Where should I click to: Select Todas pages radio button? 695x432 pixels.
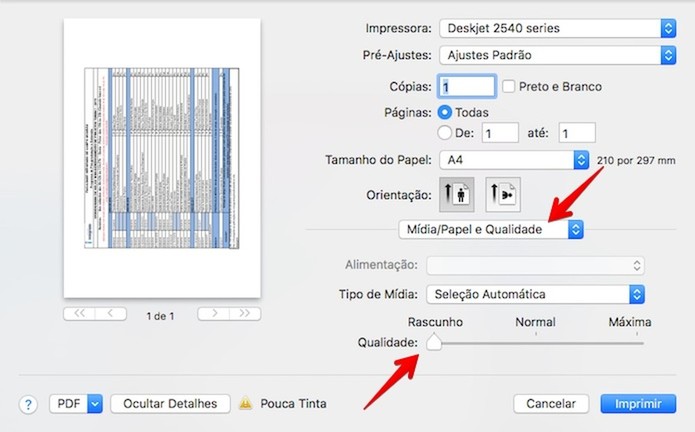point(446,113)
